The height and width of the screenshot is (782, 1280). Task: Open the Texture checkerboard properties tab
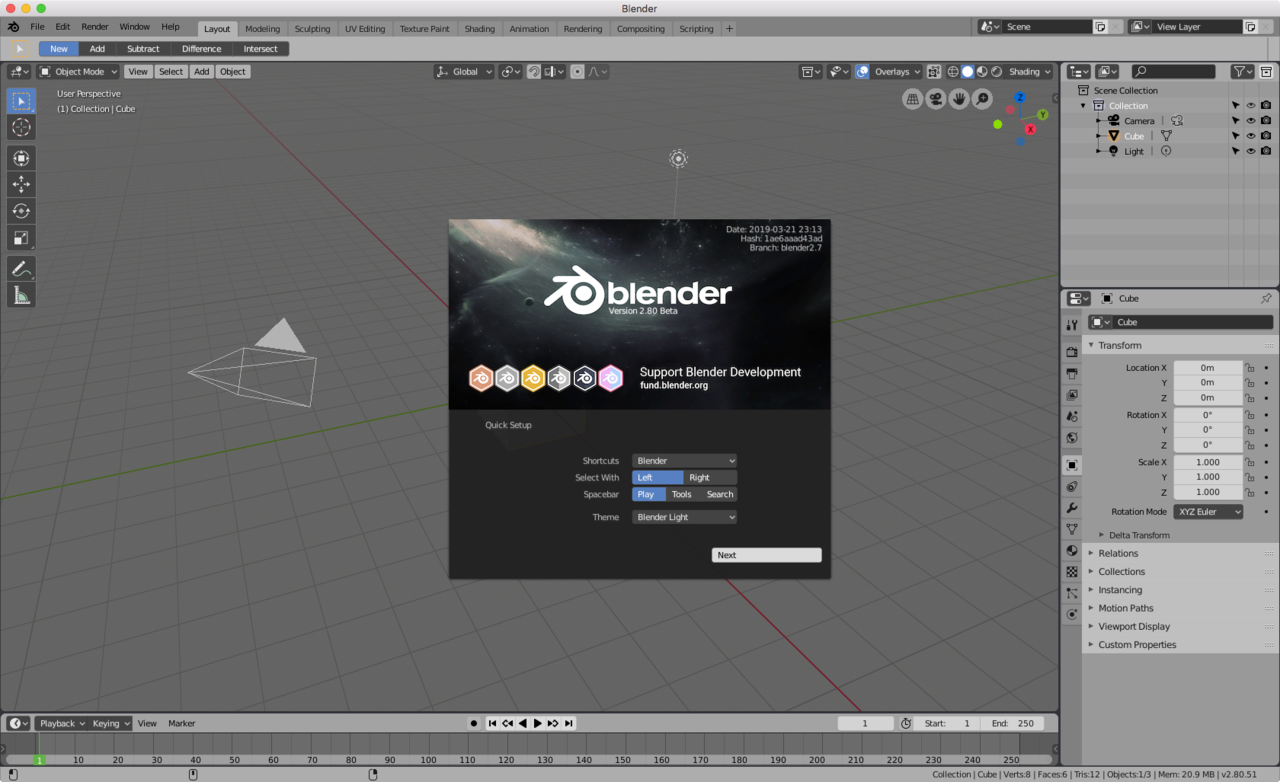(1072, 572)
